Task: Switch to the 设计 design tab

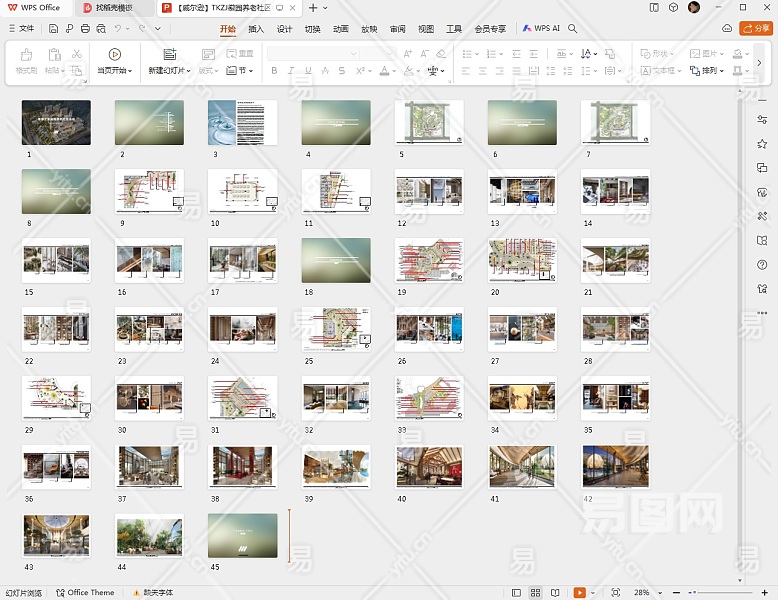Action: pos(284,29)
